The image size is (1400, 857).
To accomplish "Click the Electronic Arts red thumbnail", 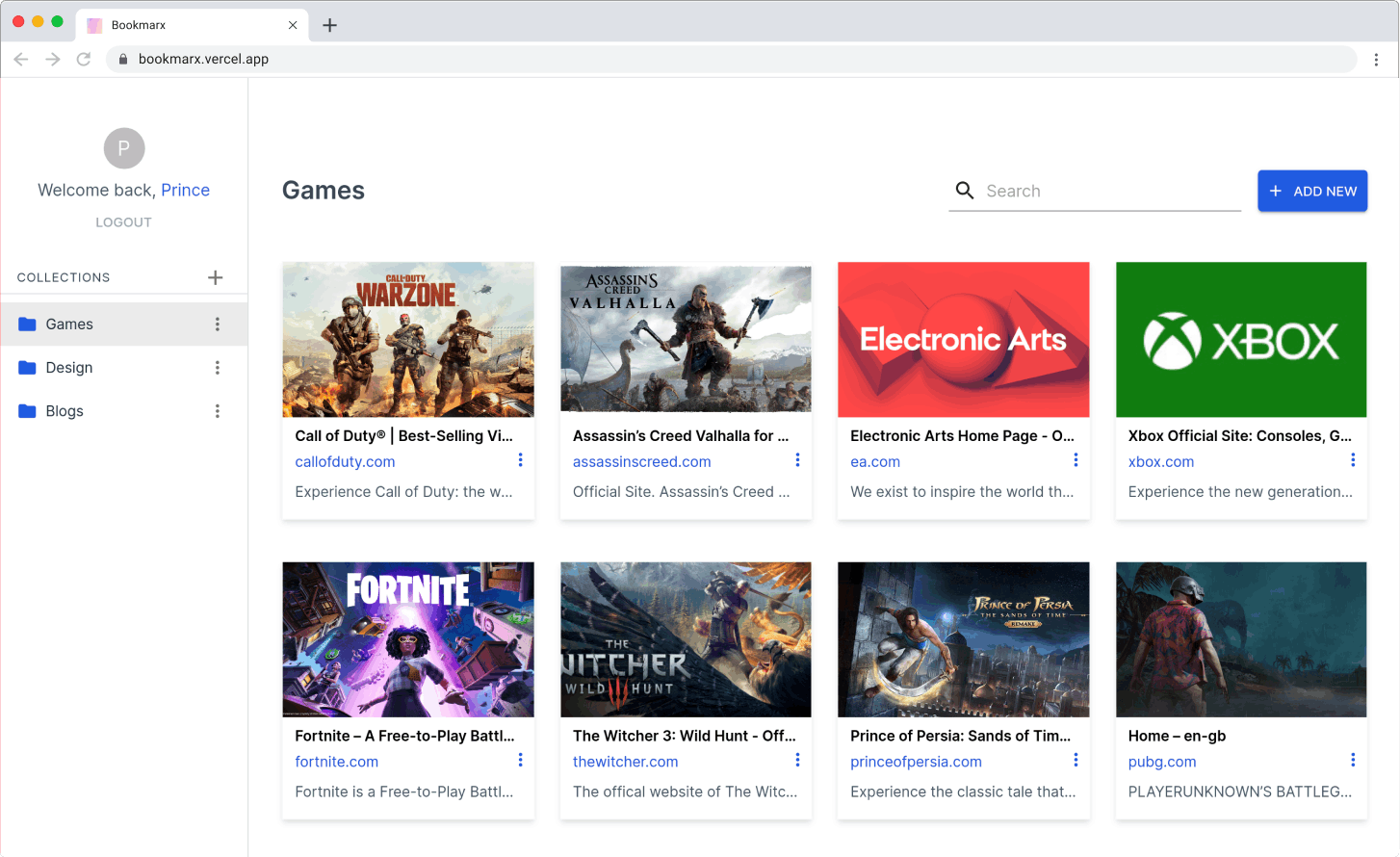I will point(964,340).
